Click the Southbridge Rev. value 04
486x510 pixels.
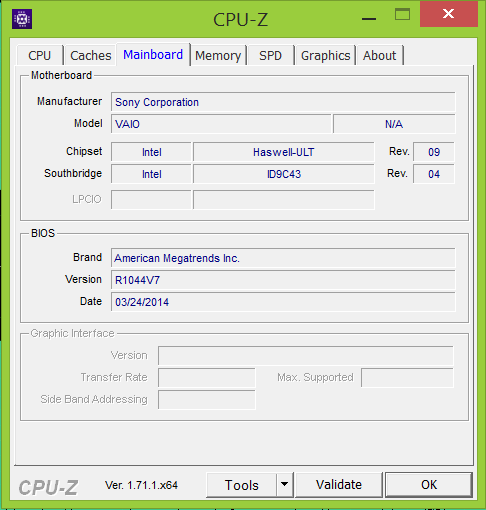coord(434,174)
